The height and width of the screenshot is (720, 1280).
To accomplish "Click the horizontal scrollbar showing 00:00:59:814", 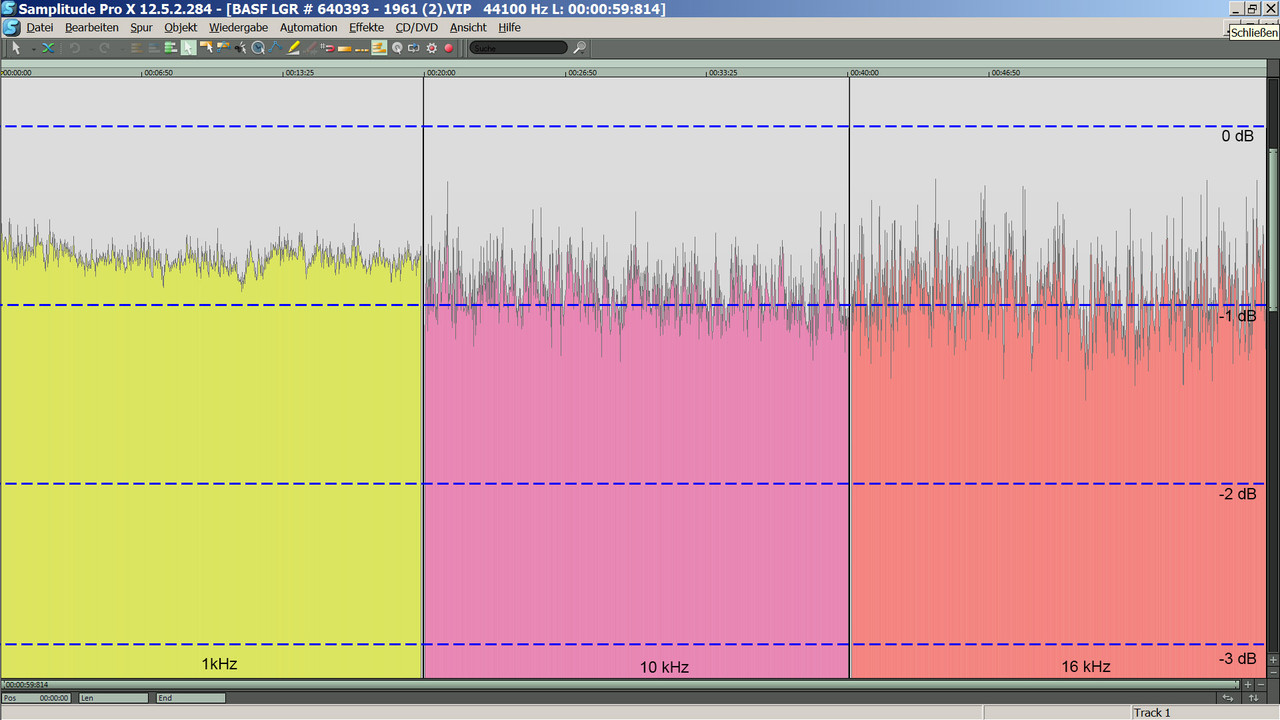I will click(620, 684).
